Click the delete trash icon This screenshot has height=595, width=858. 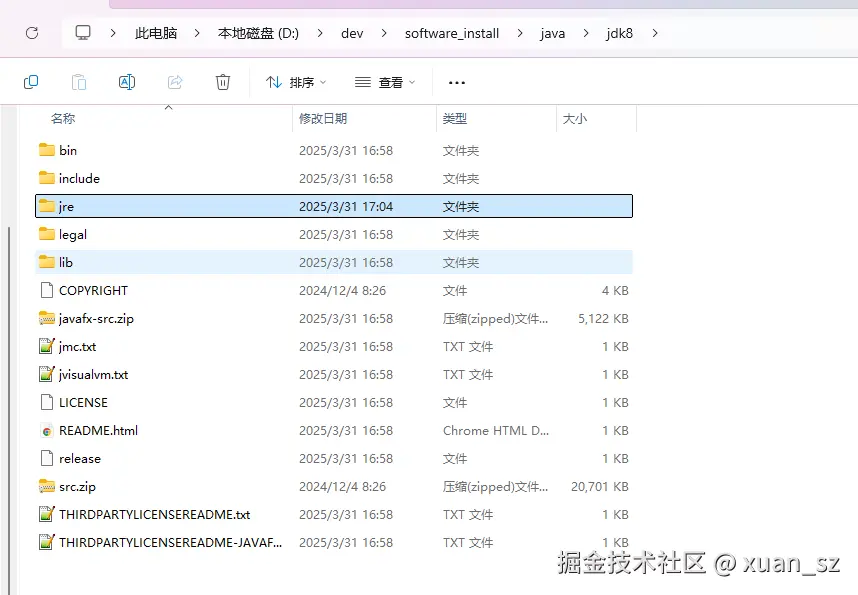(223, 82)
